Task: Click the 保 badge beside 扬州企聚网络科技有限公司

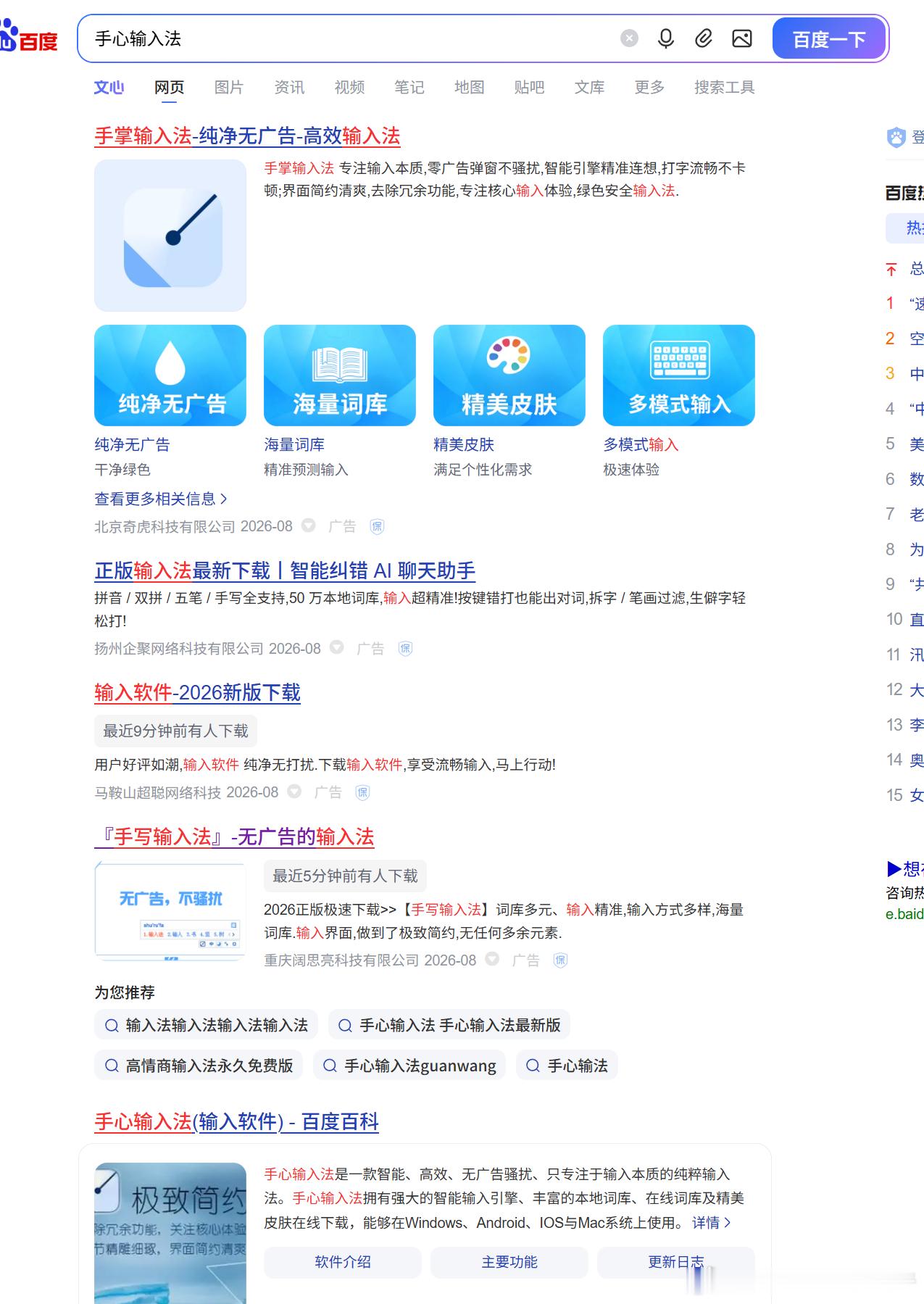Action: [x=405, y=649]
